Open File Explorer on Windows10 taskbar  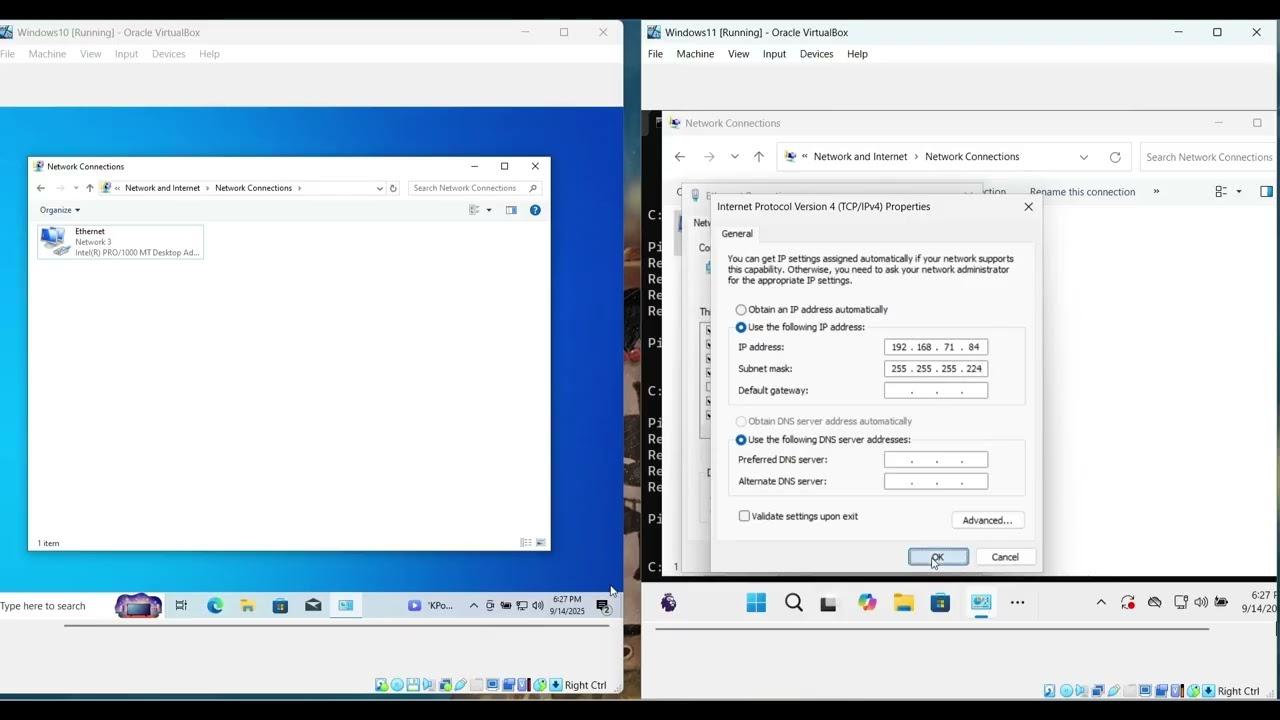[x=247, y=606]
